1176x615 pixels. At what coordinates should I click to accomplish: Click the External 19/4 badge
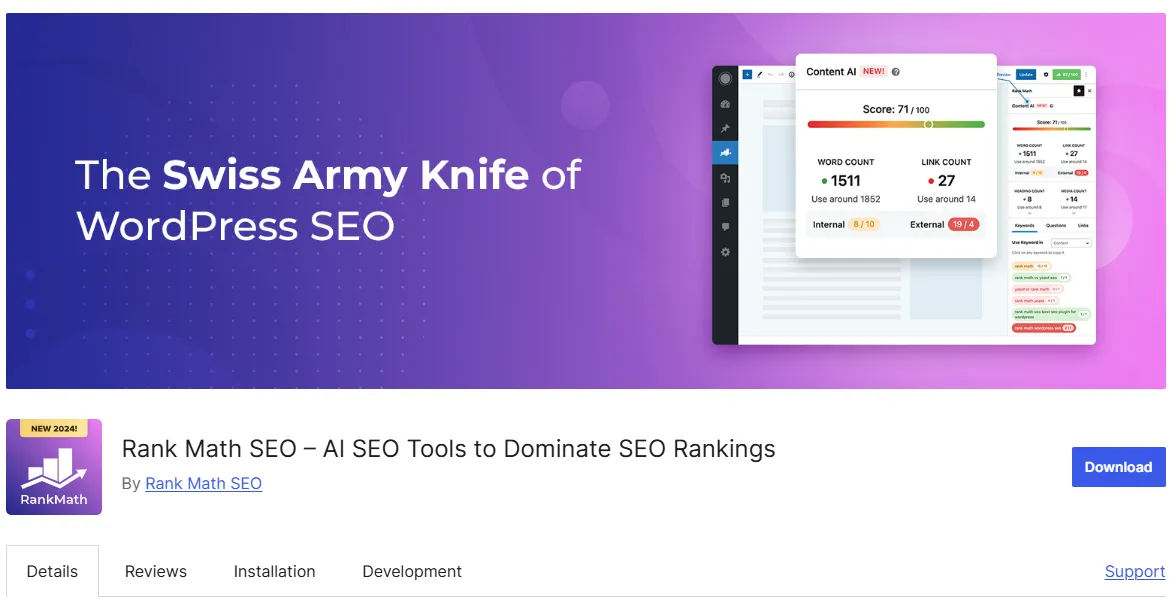coord(964,224)
